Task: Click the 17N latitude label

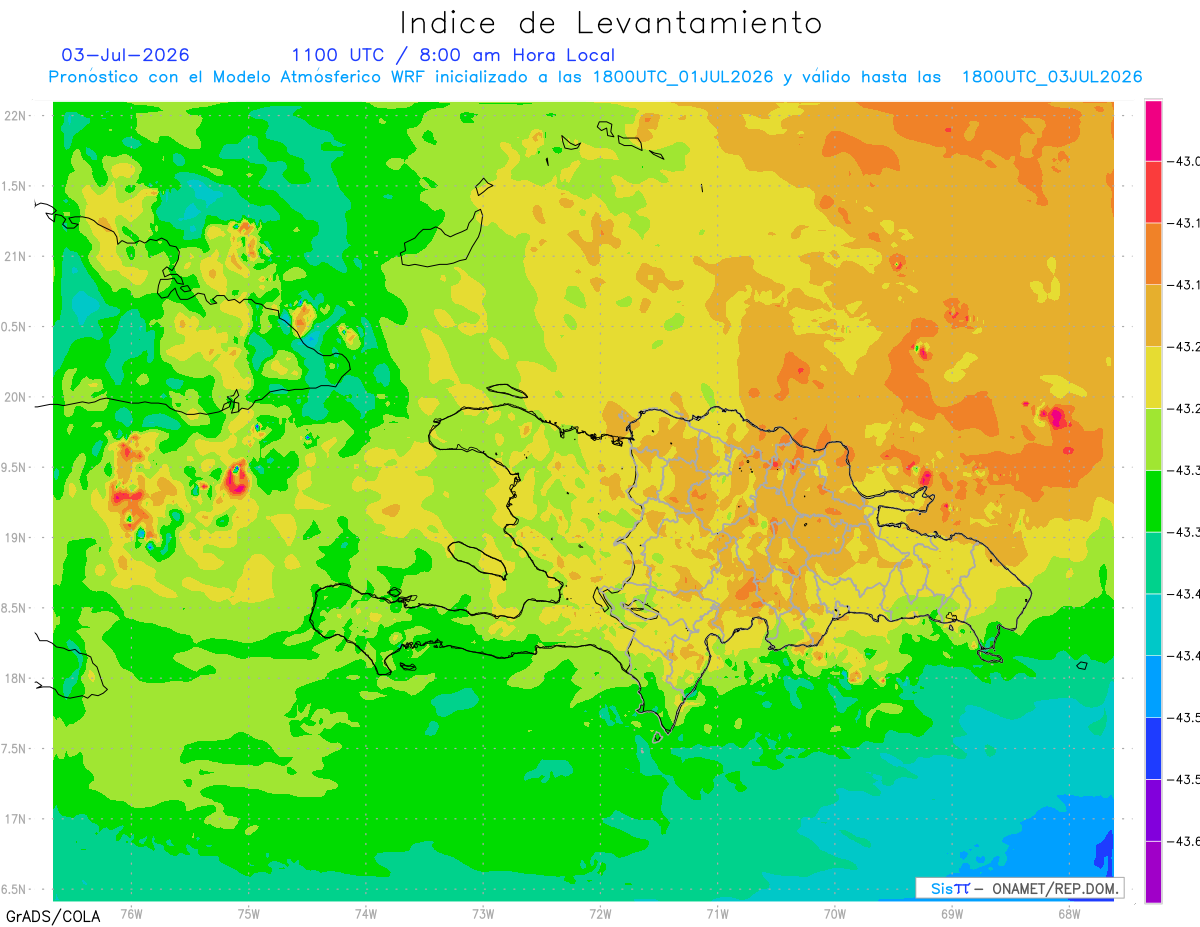Action: (16, 819)
